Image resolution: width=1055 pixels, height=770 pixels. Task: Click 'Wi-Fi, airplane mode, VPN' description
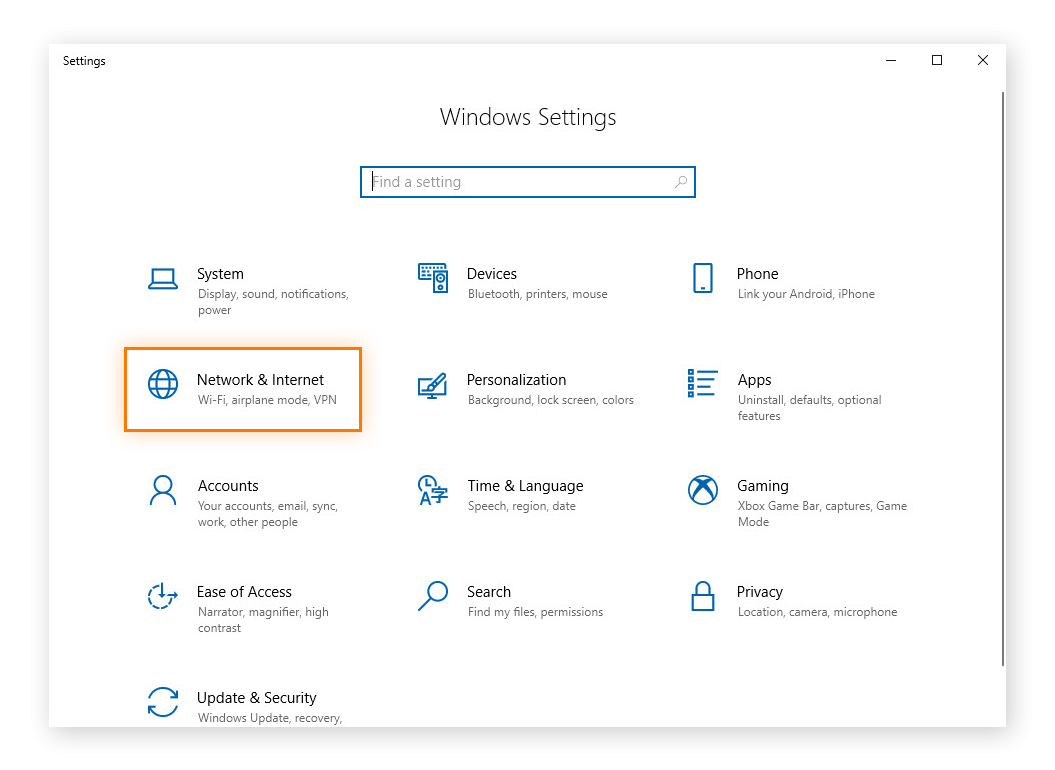(x=267, y=400)
